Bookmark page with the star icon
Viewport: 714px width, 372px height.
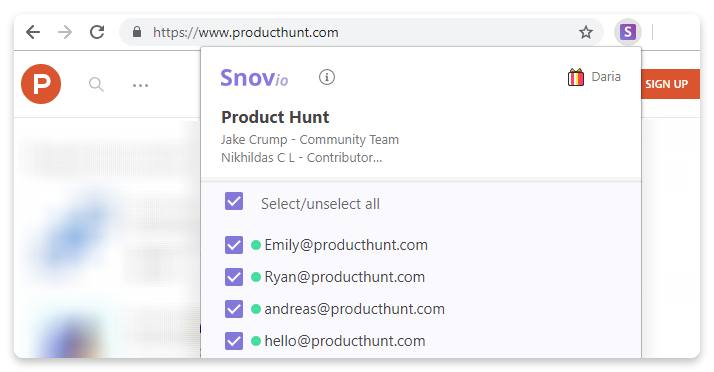[586, 32]
